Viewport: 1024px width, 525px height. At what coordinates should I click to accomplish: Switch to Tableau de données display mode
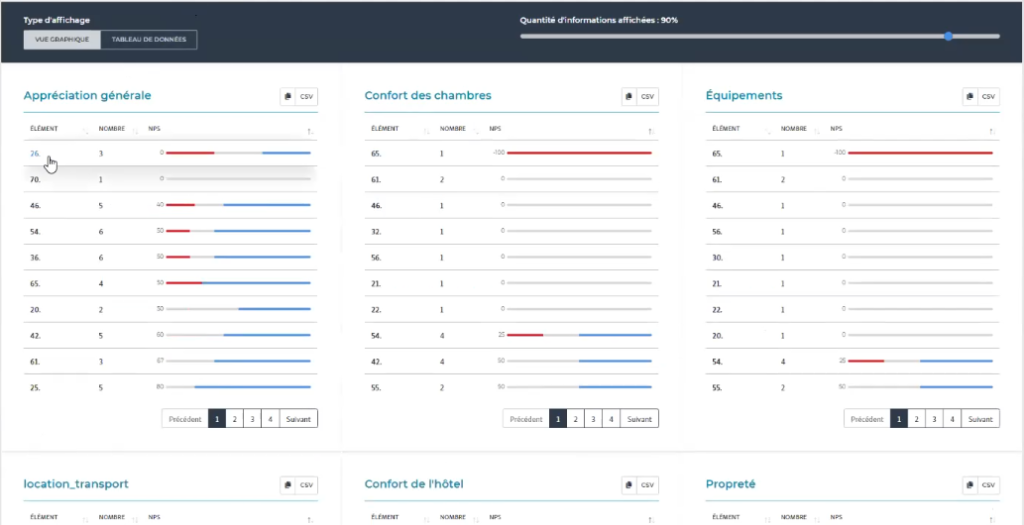tap(148, 40)
